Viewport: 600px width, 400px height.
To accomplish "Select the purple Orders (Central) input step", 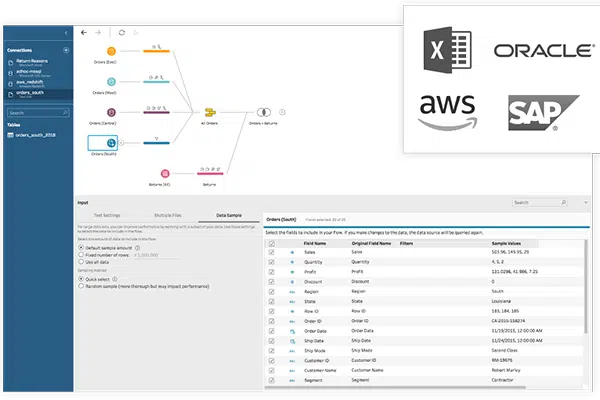I will click(111, 112).
